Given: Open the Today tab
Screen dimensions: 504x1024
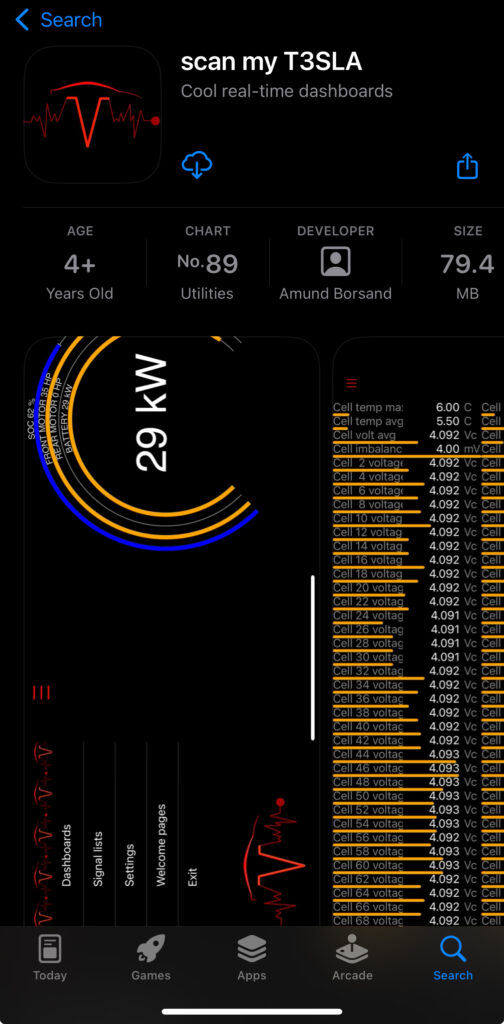Looking at the screenshot, I should coord(50,957).
